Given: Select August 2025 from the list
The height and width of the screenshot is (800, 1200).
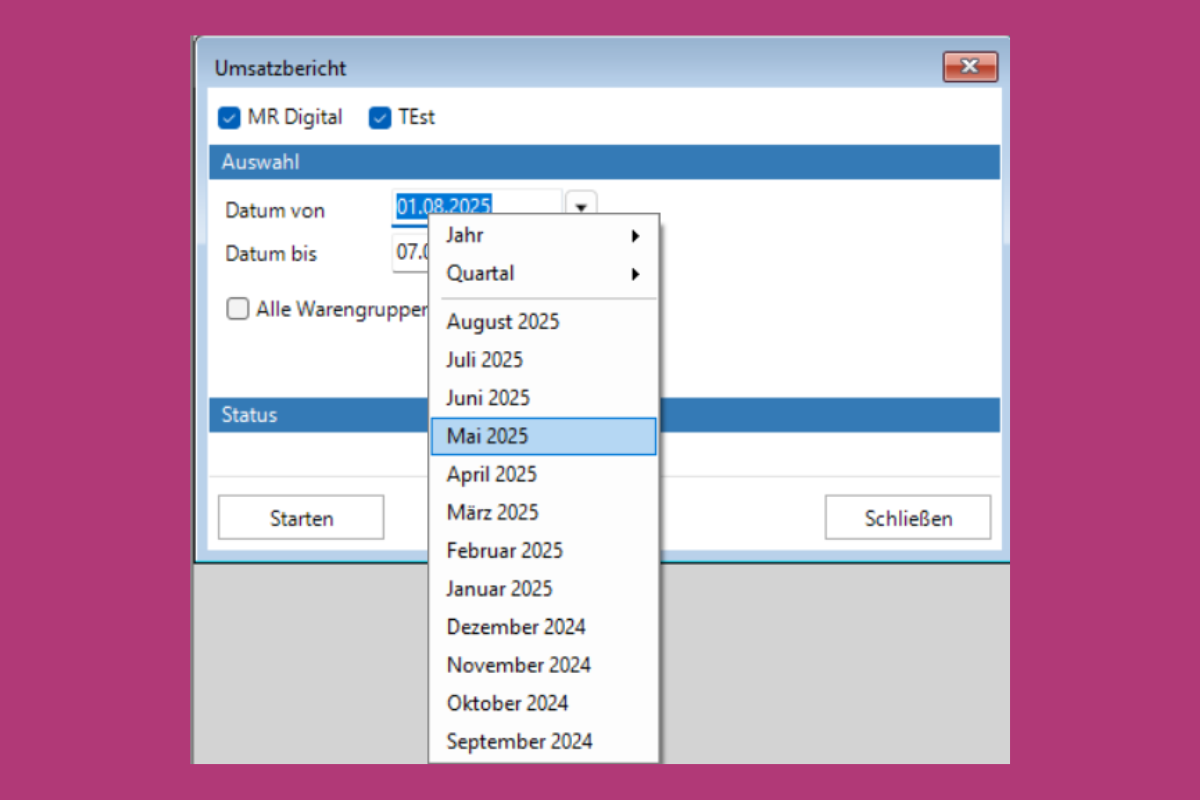Looking at the screenshot, I should [x=503, y=322].
